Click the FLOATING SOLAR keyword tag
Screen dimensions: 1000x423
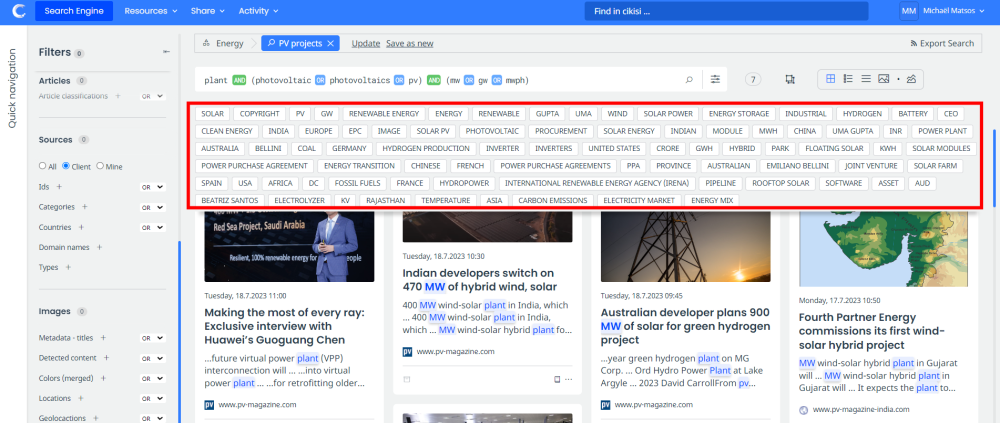click(x=834, y=148)
